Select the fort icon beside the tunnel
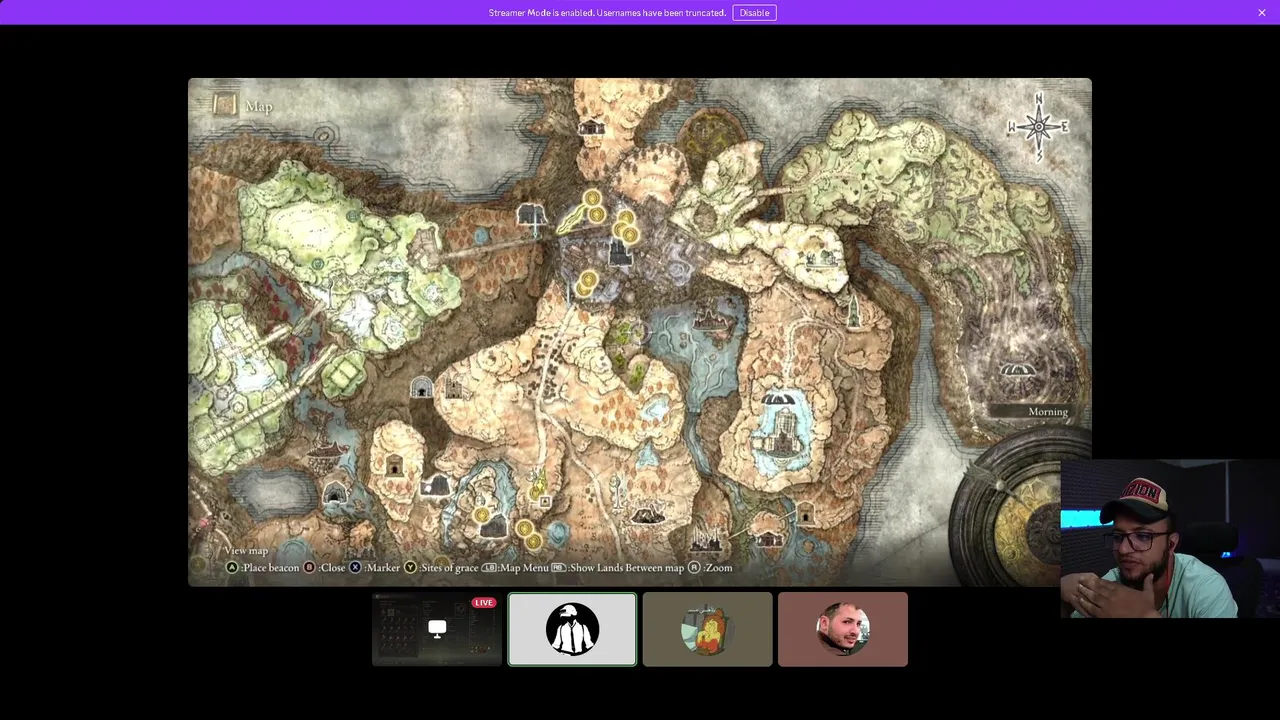Screen dimensions: 1280x720 coord(454,387)
